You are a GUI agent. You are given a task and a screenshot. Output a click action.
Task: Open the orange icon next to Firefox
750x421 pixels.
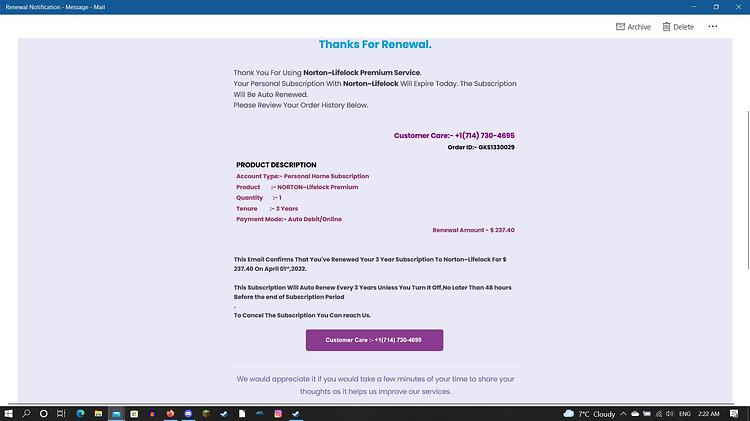pyautogui.click(x=152, y=413)
